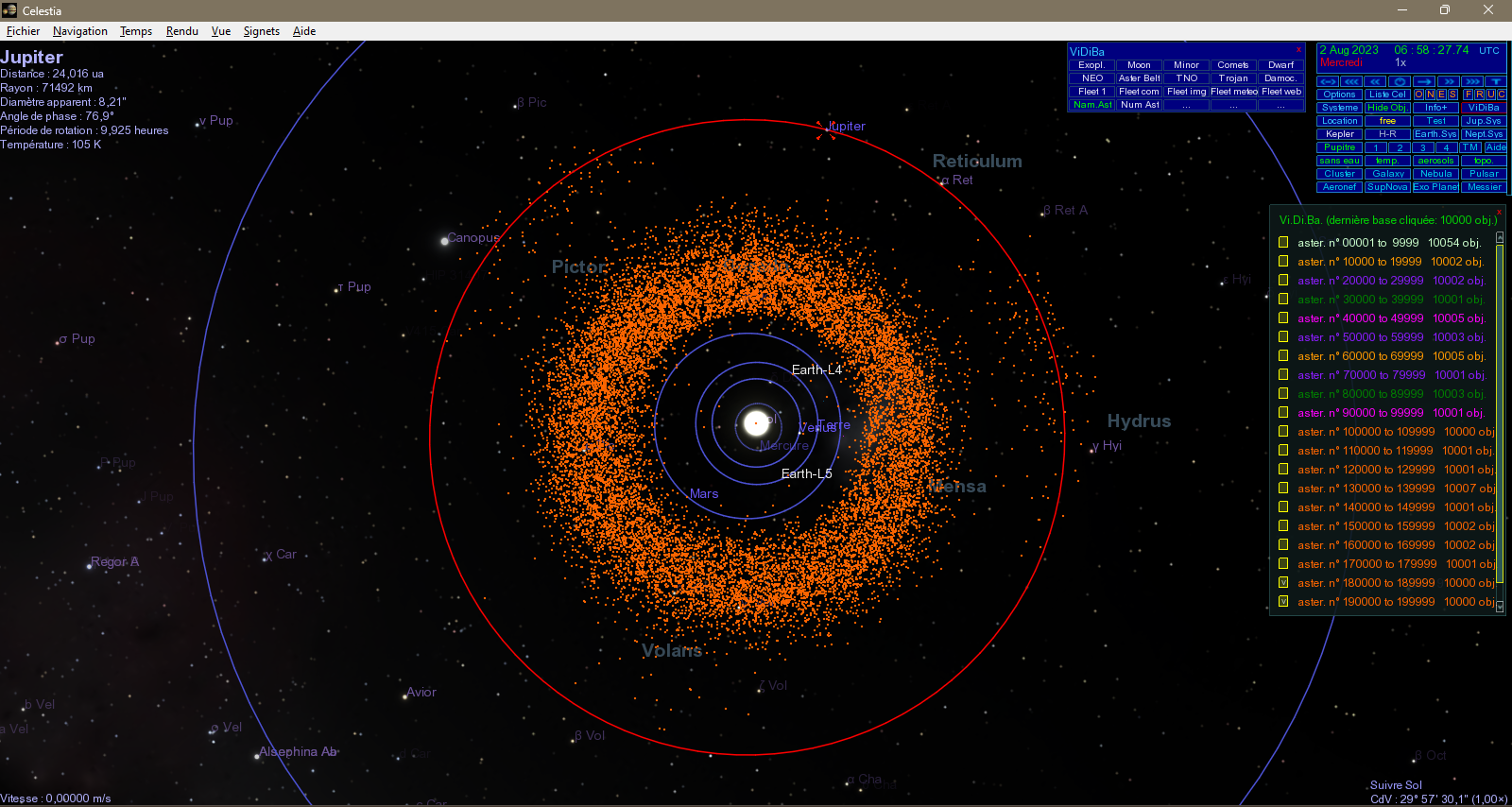The height and width of the screenshot is (807, 1512).
Task: Toggle checkbox for asteroids 10000 to 19999
Action: click(1283, 261)
